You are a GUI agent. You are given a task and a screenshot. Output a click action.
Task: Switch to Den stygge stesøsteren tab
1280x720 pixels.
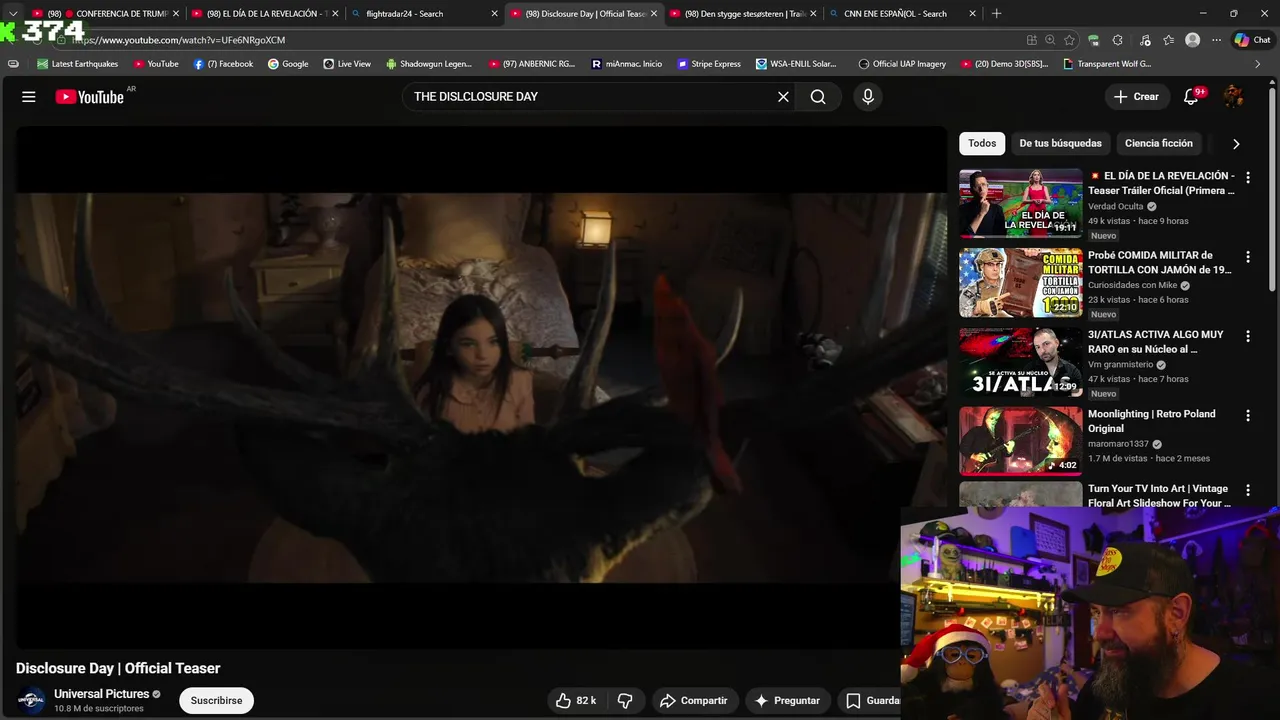coord(743,14)
